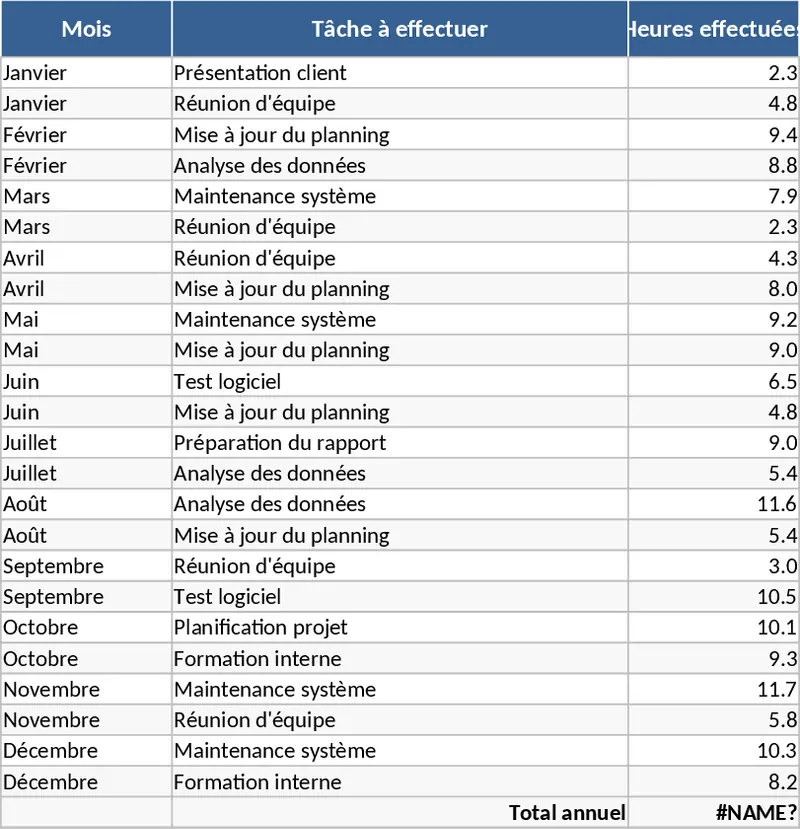
Task: Click the hours cell showing 3.0
Action: [713, 566]
